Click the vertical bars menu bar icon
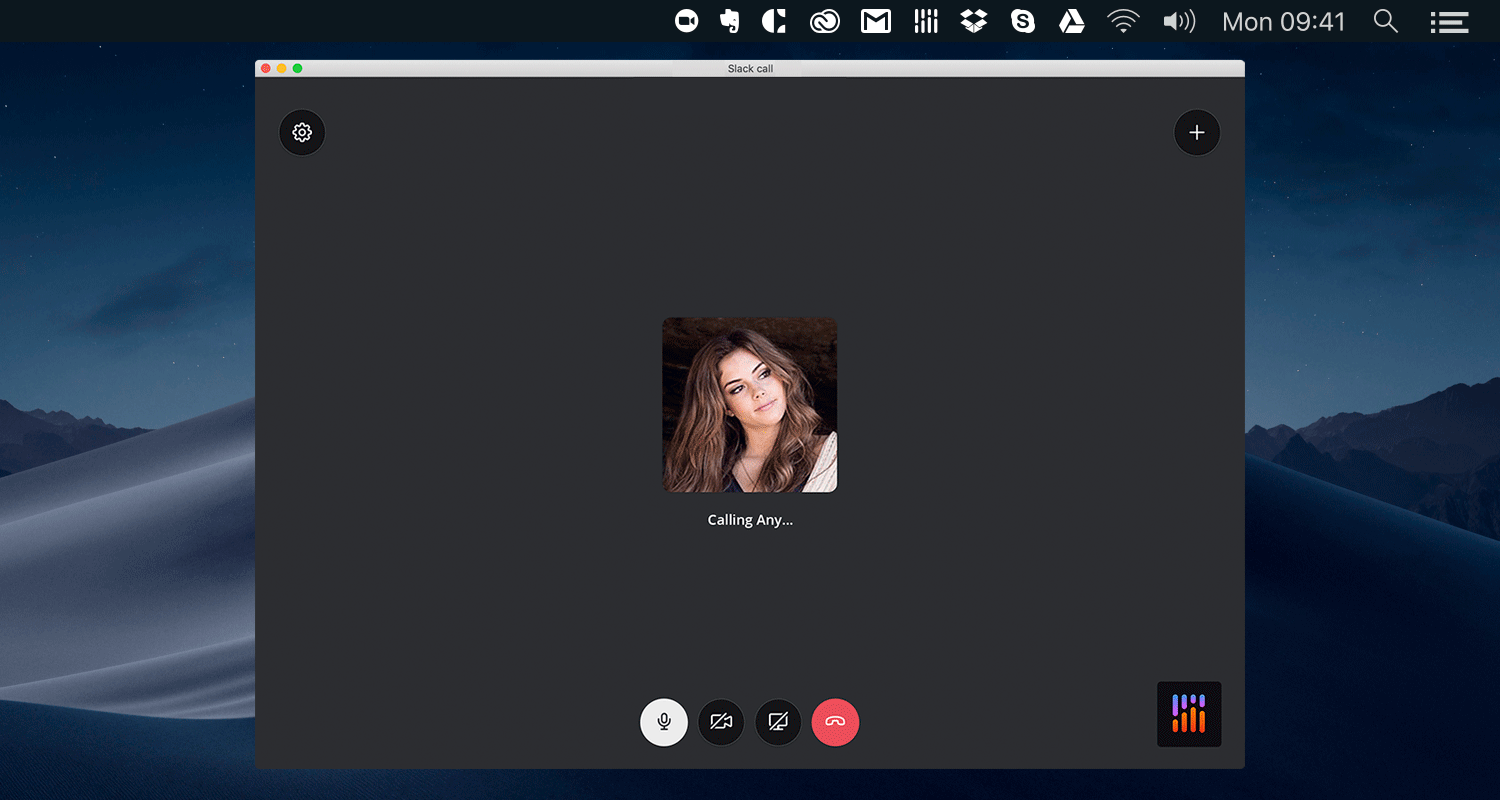 click(x=926, y=21)
